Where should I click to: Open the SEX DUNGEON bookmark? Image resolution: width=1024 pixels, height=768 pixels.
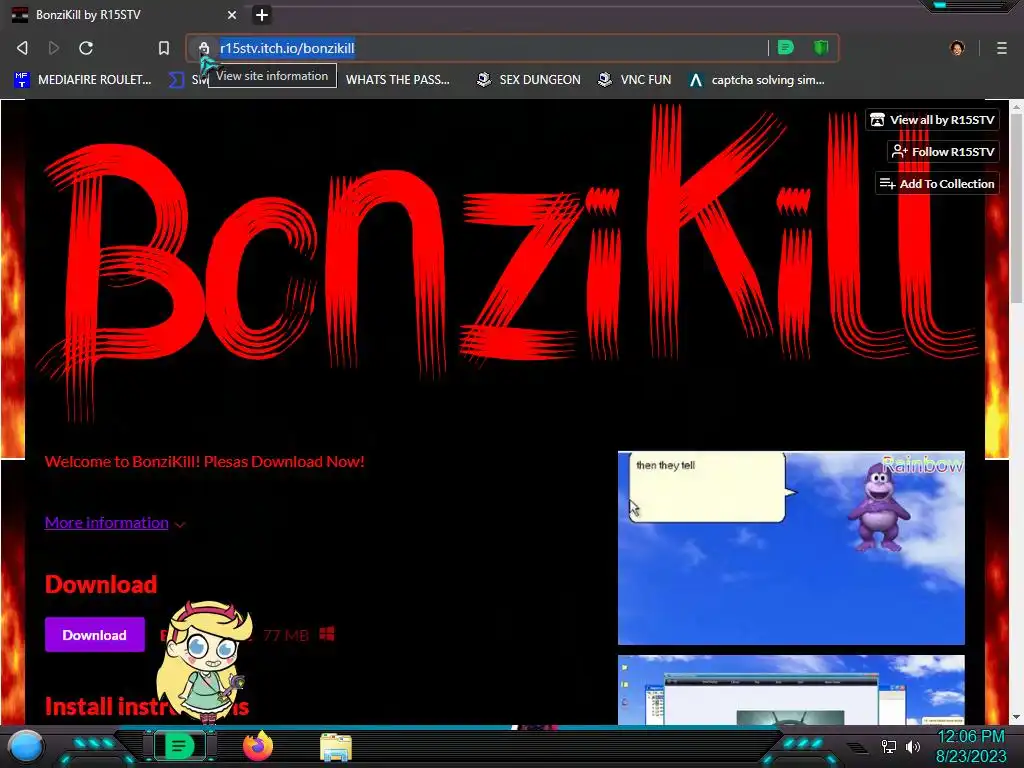coord(529,80)
